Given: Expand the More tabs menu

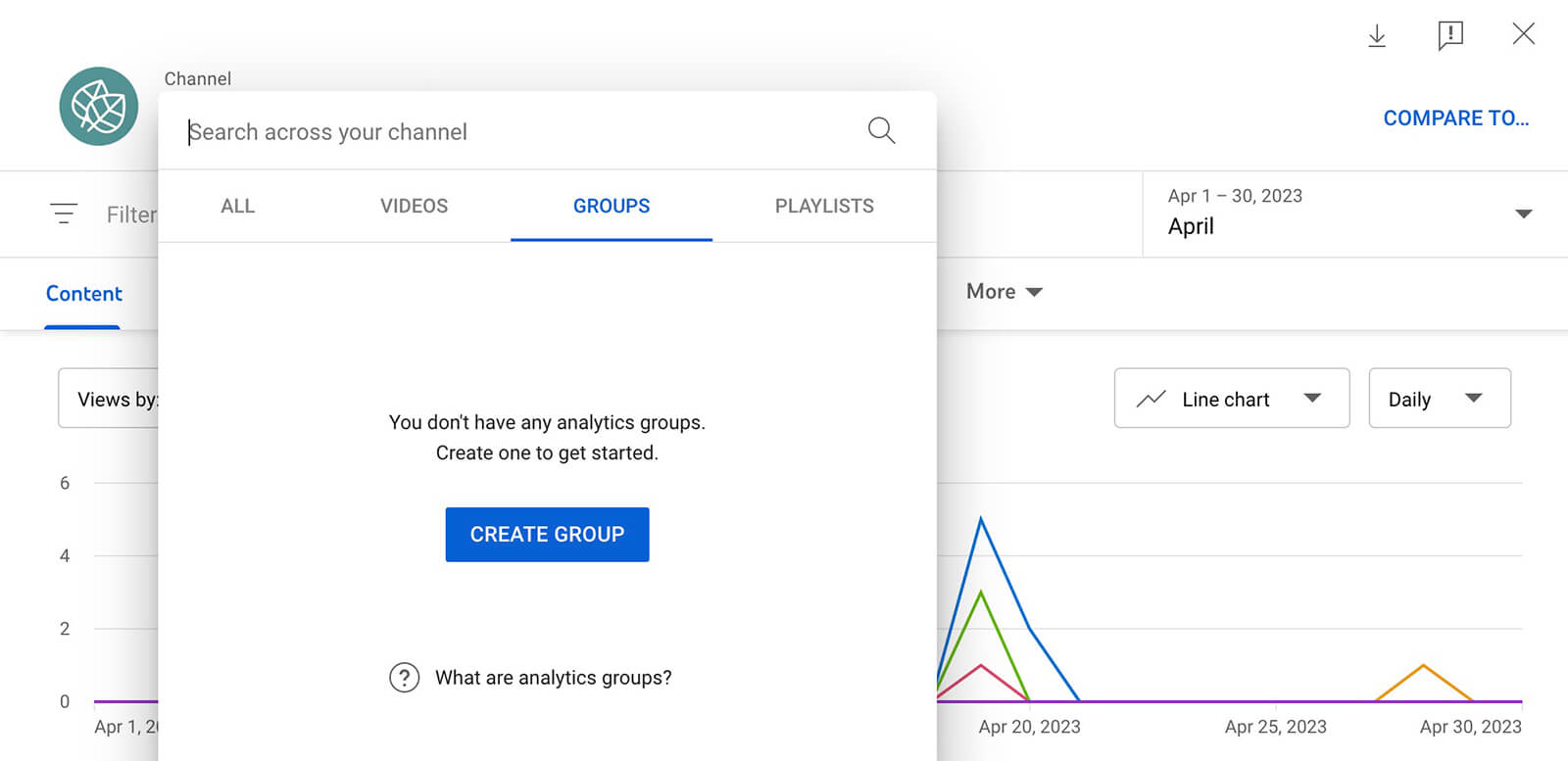Looking at the screenshot, I should (x=1004, y=292).
